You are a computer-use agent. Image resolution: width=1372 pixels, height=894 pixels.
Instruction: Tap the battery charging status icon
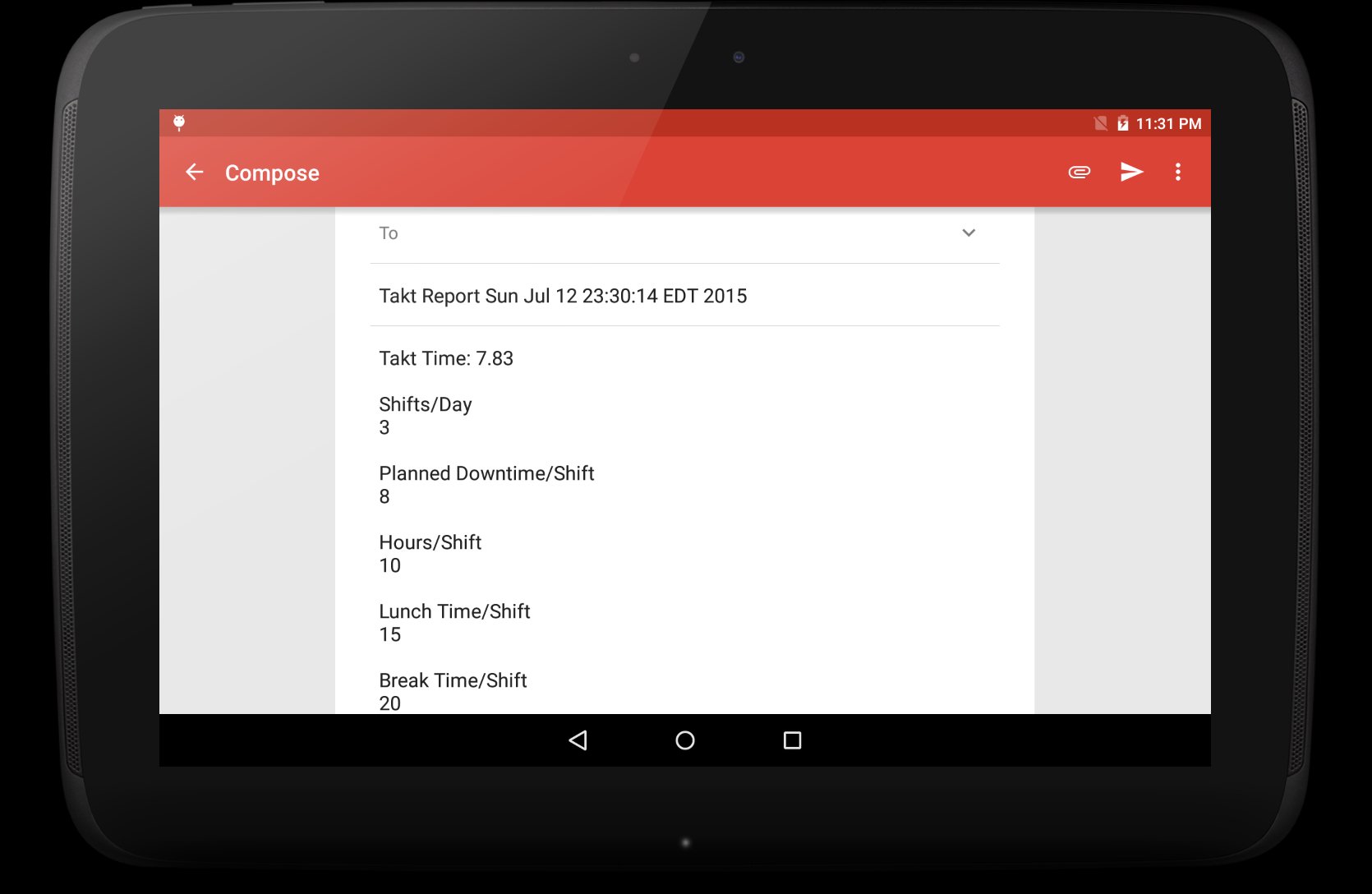1122,123
